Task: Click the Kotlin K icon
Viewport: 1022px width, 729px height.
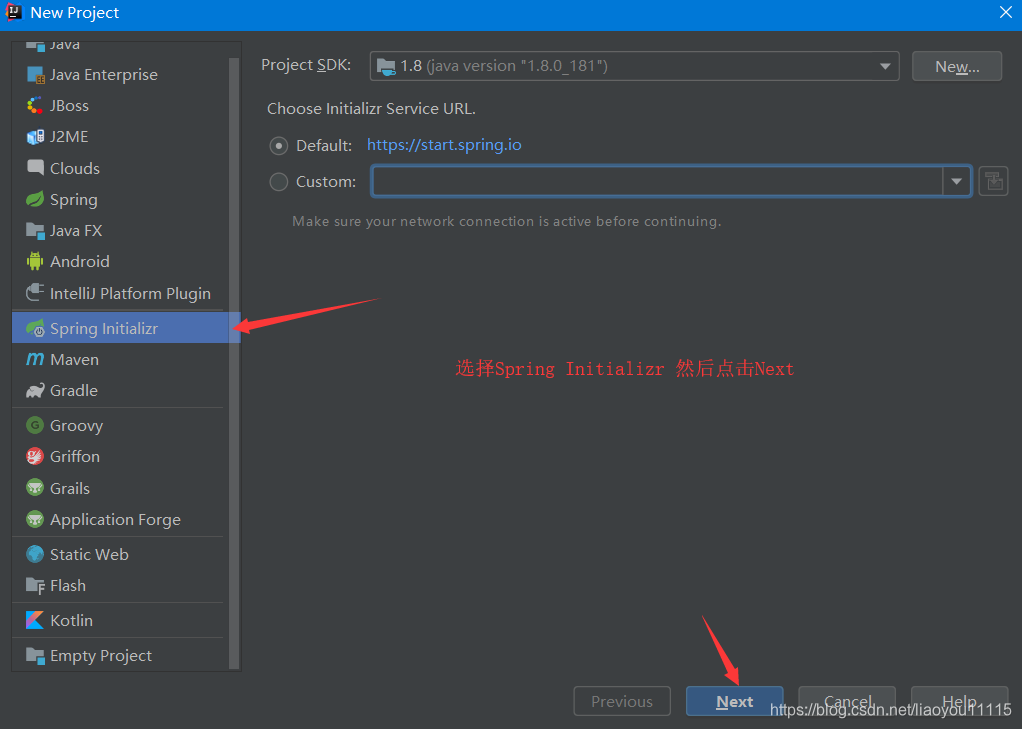Action: pyautogui.click(x=35, y=620)
